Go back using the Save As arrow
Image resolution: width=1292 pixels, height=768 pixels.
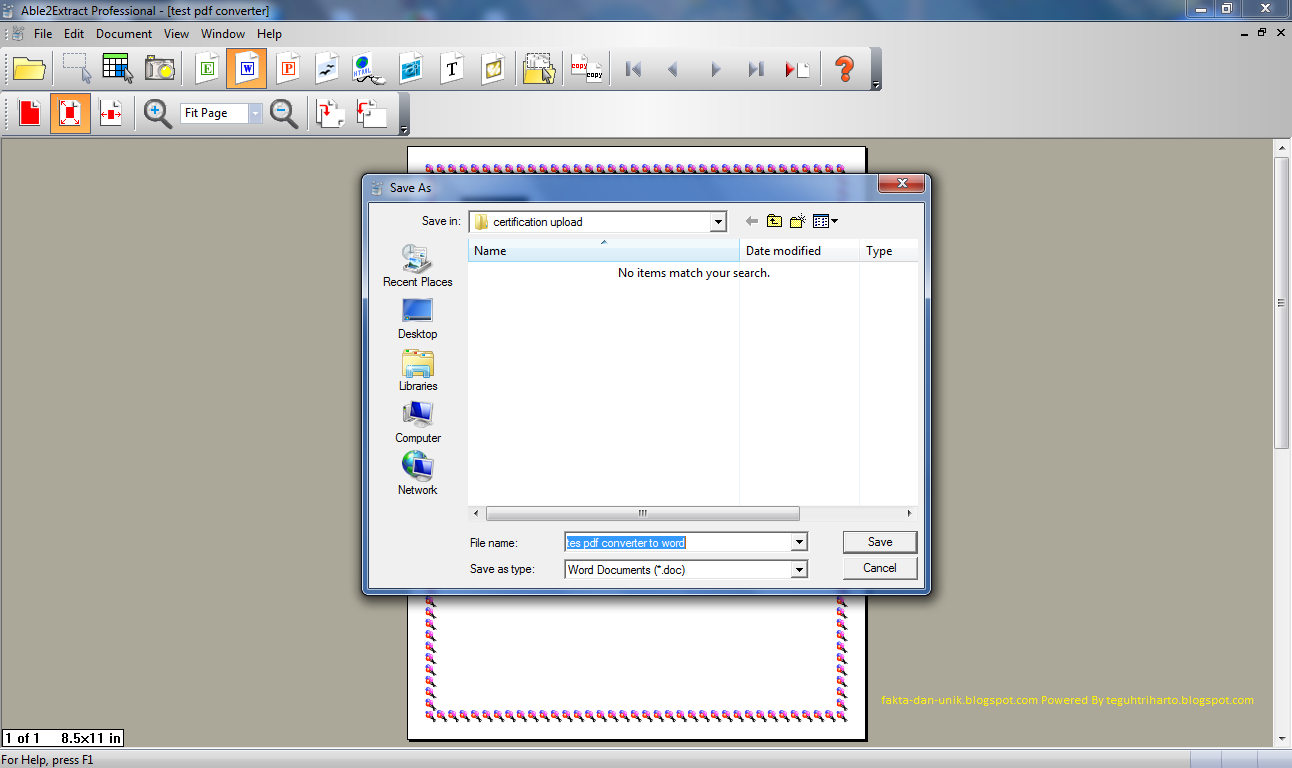pyautogui.click(x=752, y=221)
